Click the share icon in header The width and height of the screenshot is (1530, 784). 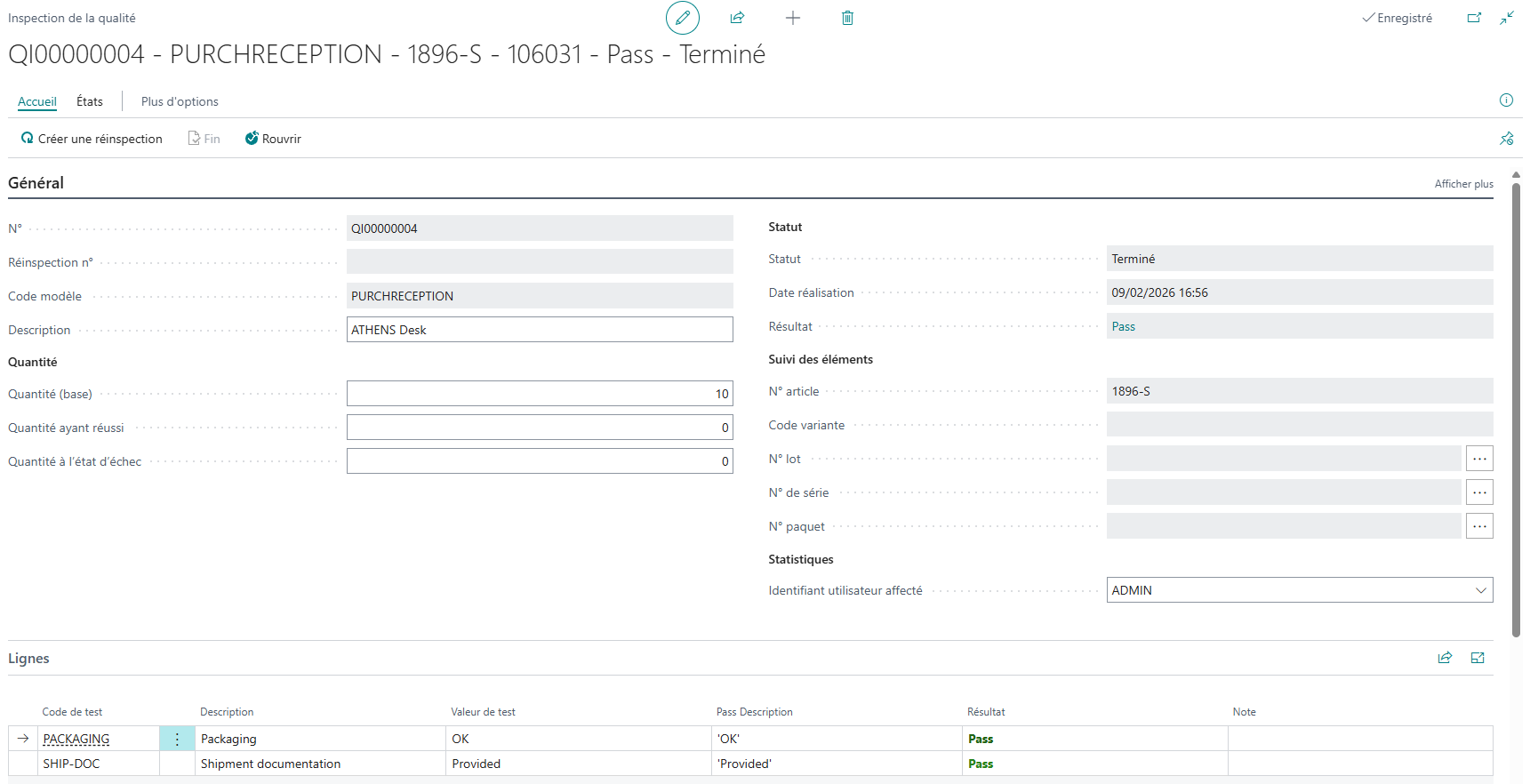tap(737, 18)
